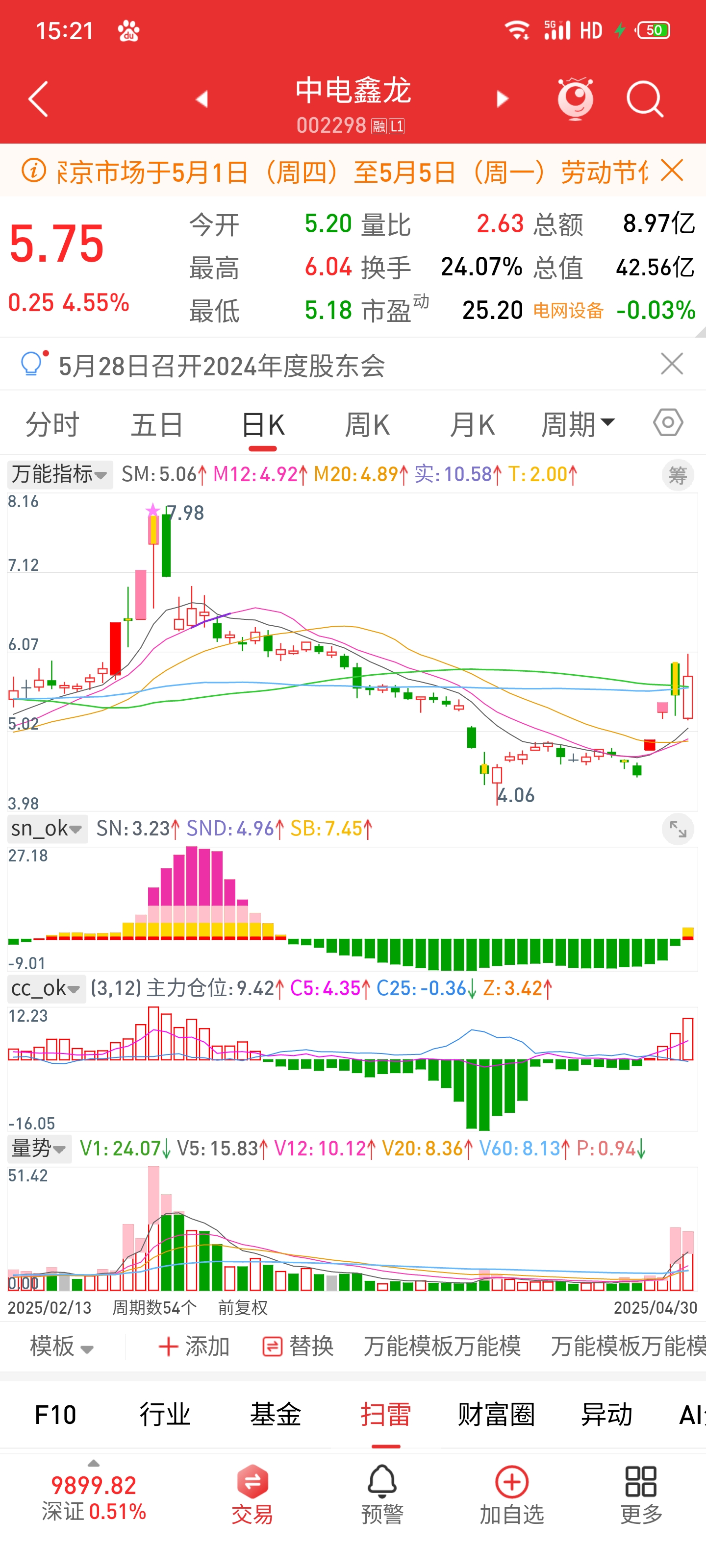Open the 量势 volume indicator dropdown
Screen dimensions: 706x1568
40,1149
